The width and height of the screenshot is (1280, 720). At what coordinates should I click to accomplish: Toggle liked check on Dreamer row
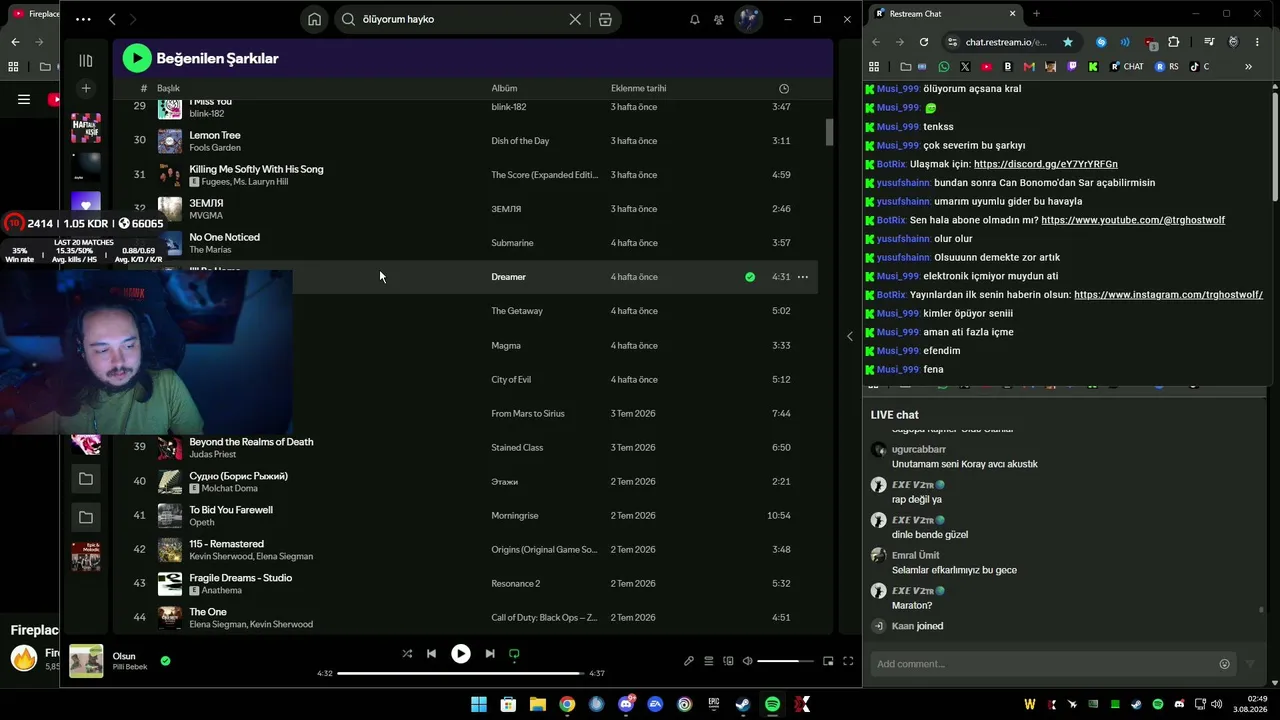pyautogui.click(x=750, y=277)
